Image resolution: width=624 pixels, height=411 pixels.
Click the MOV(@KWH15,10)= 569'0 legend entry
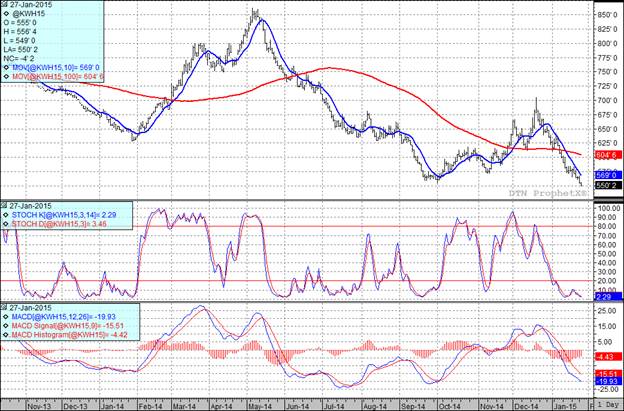[55, 67]
